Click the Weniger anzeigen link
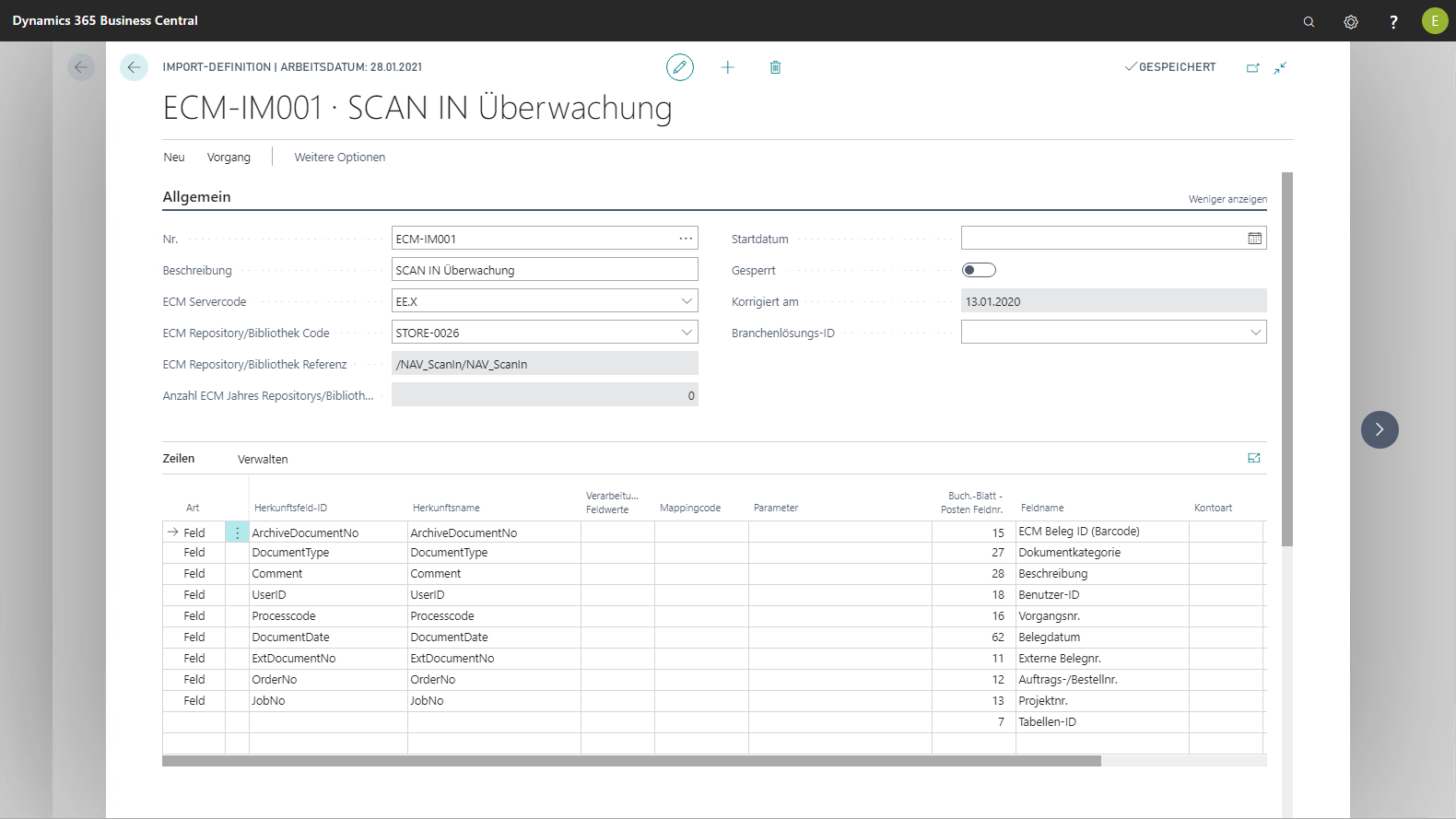The height and width of the screenshot is (819, 1456). pyautogui.click(x=1227, y=199)
